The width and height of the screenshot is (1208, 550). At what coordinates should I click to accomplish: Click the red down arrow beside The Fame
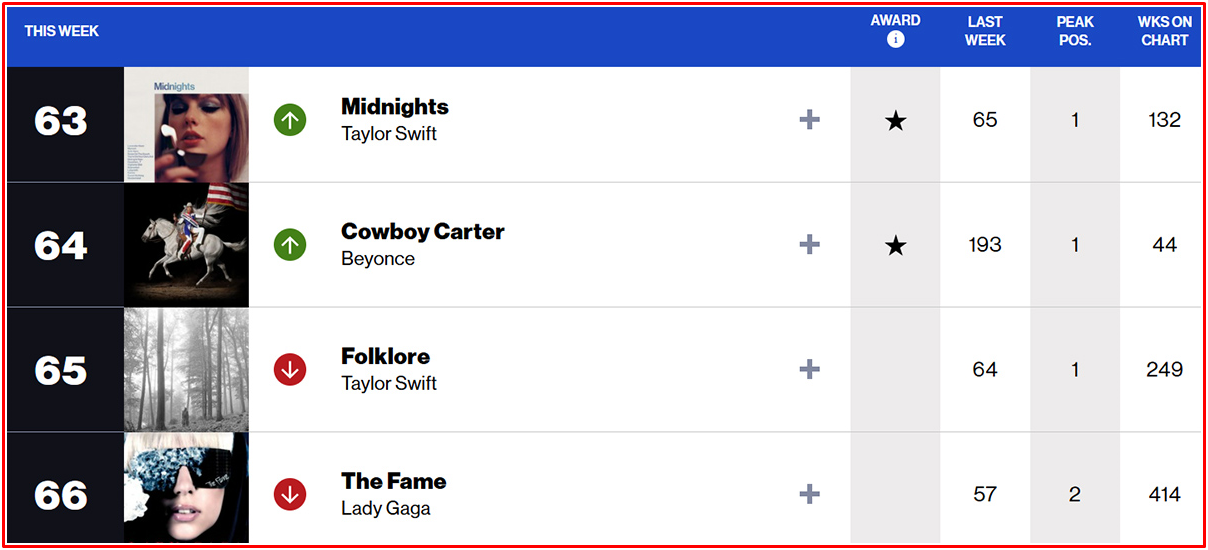pos(290,494)
